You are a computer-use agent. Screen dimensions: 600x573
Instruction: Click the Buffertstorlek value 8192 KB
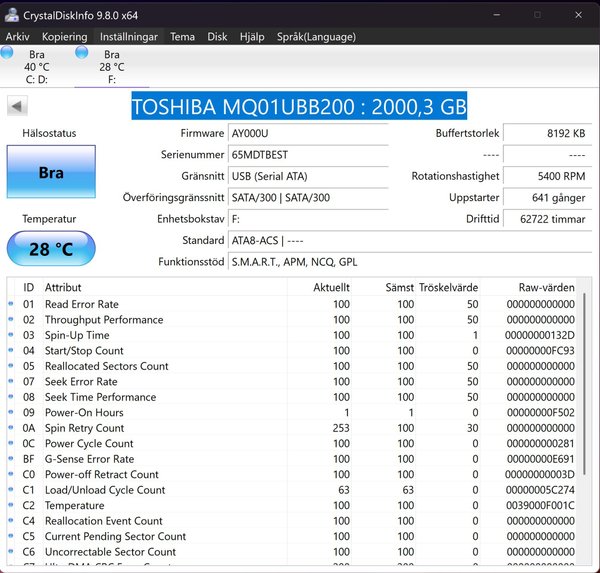(548, 134)
